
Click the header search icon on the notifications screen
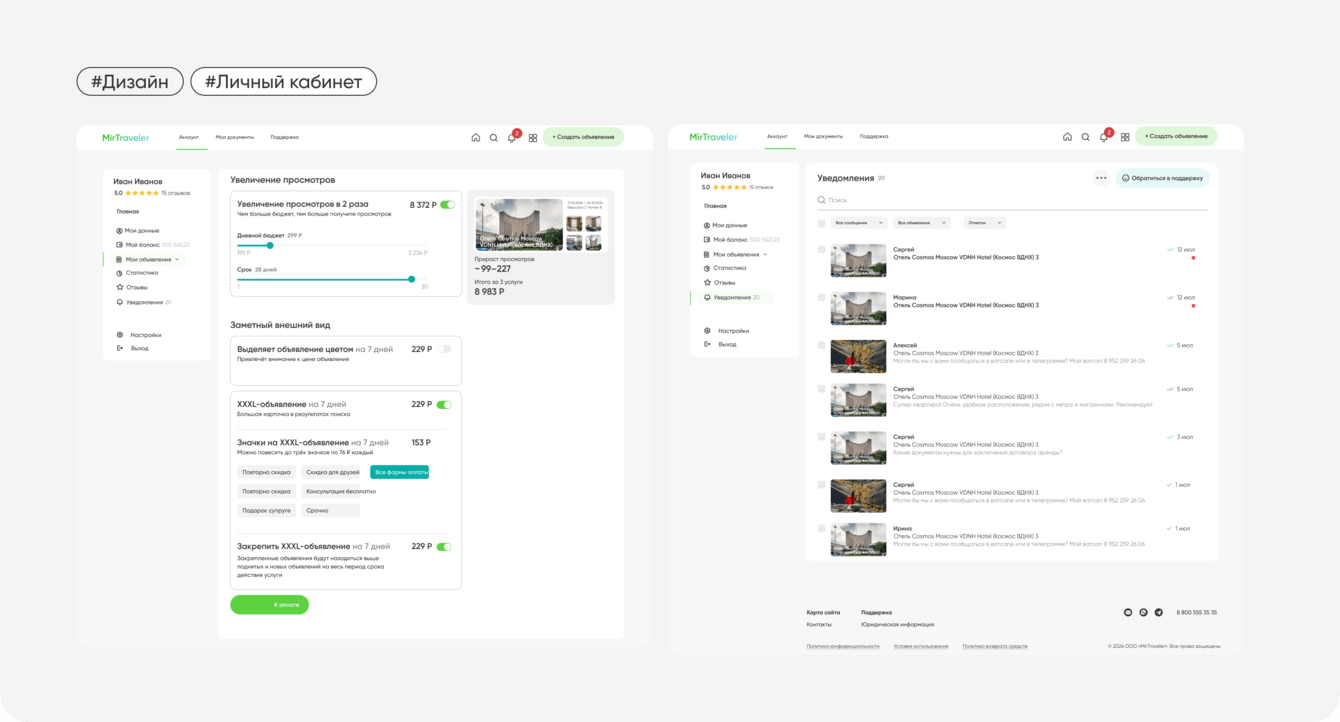pos(1085,137)
